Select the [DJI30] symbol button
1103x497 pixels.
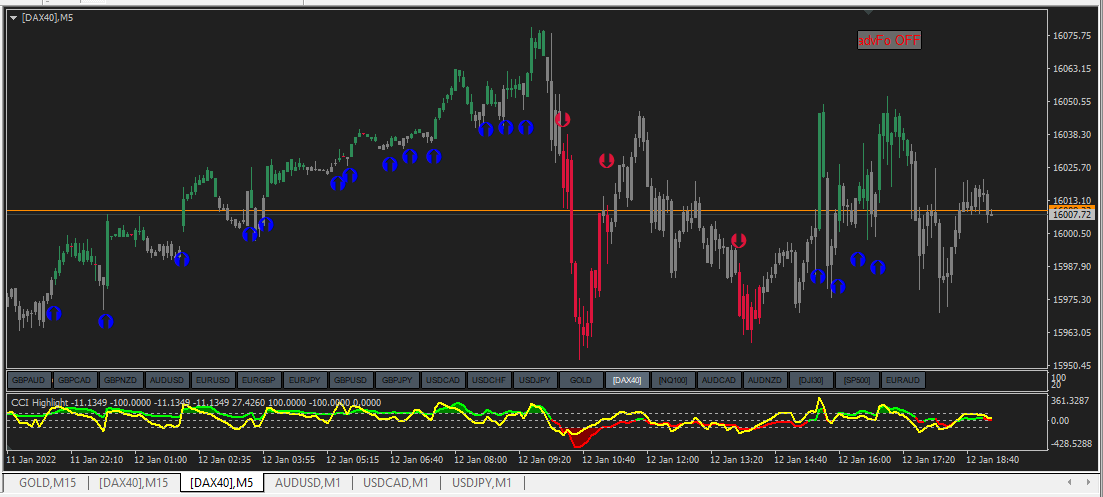(810, 380)
